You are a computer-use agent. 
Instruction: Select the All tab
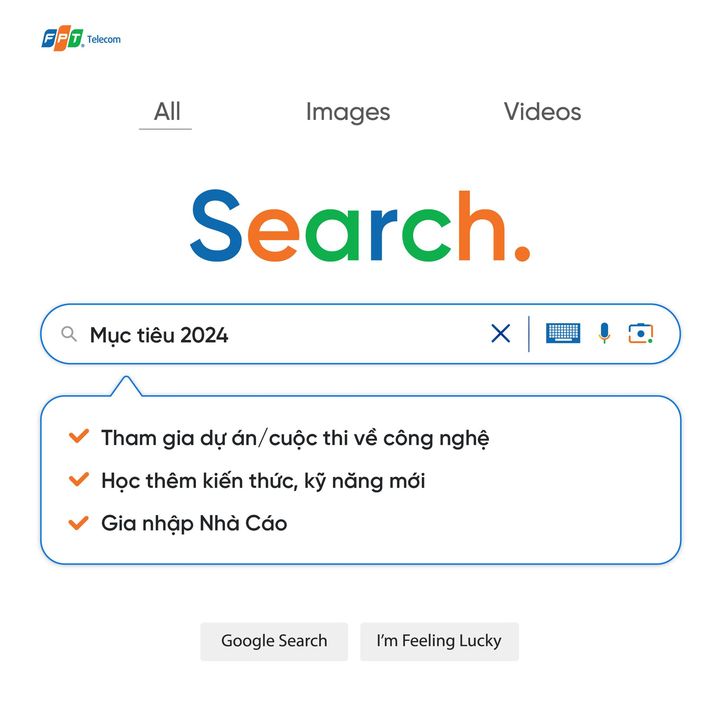[x=167, y=112]
